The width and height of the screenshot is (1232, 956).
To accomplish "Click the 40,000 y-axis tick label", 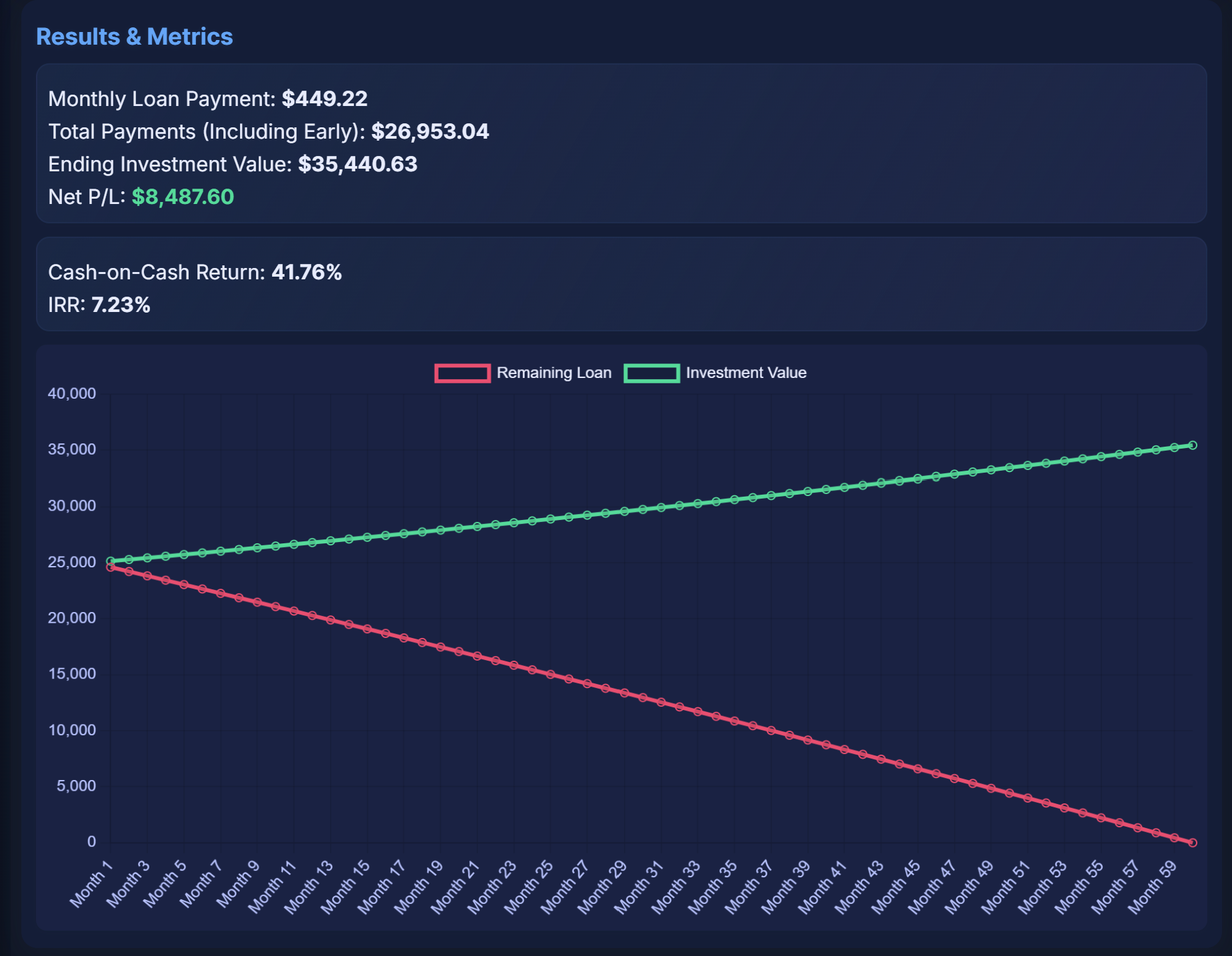I will [x=72, y=393].
